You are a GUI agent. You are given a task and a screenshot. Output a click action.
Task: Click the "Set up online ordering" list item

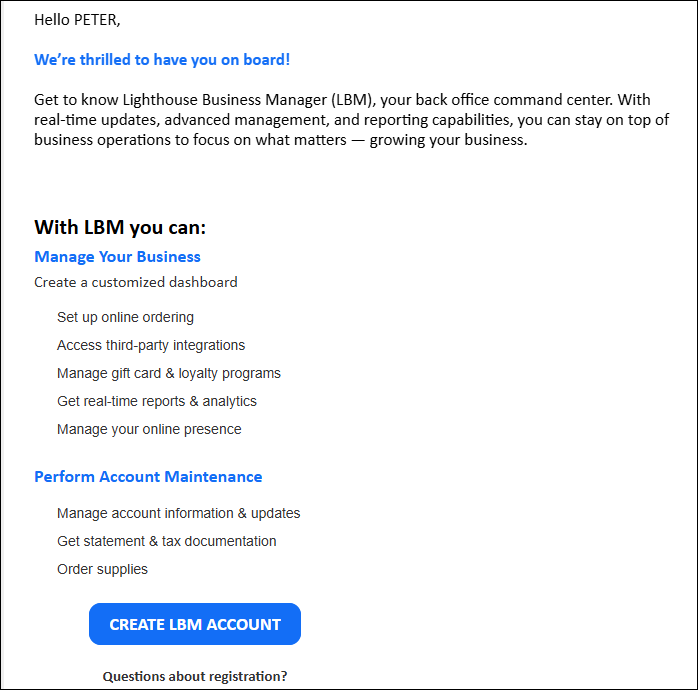(125, 317)
